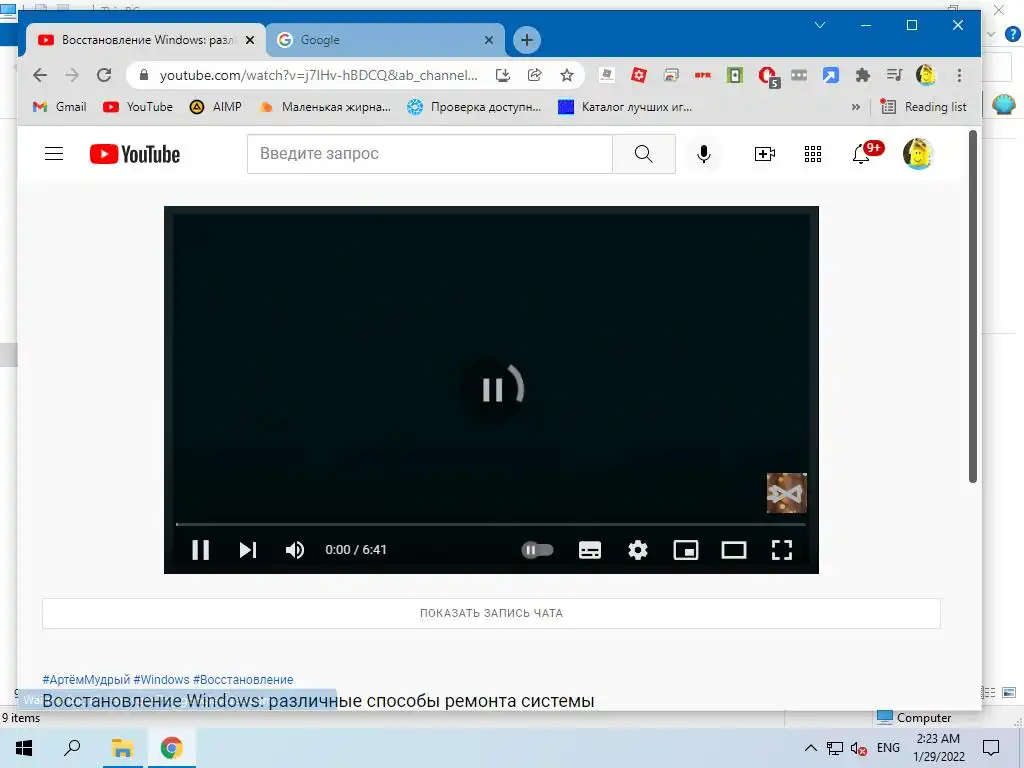Open the YouTube guide hamburger menu
The height and width of the screenshot is (768, 1024).
(x=54, y=154)
